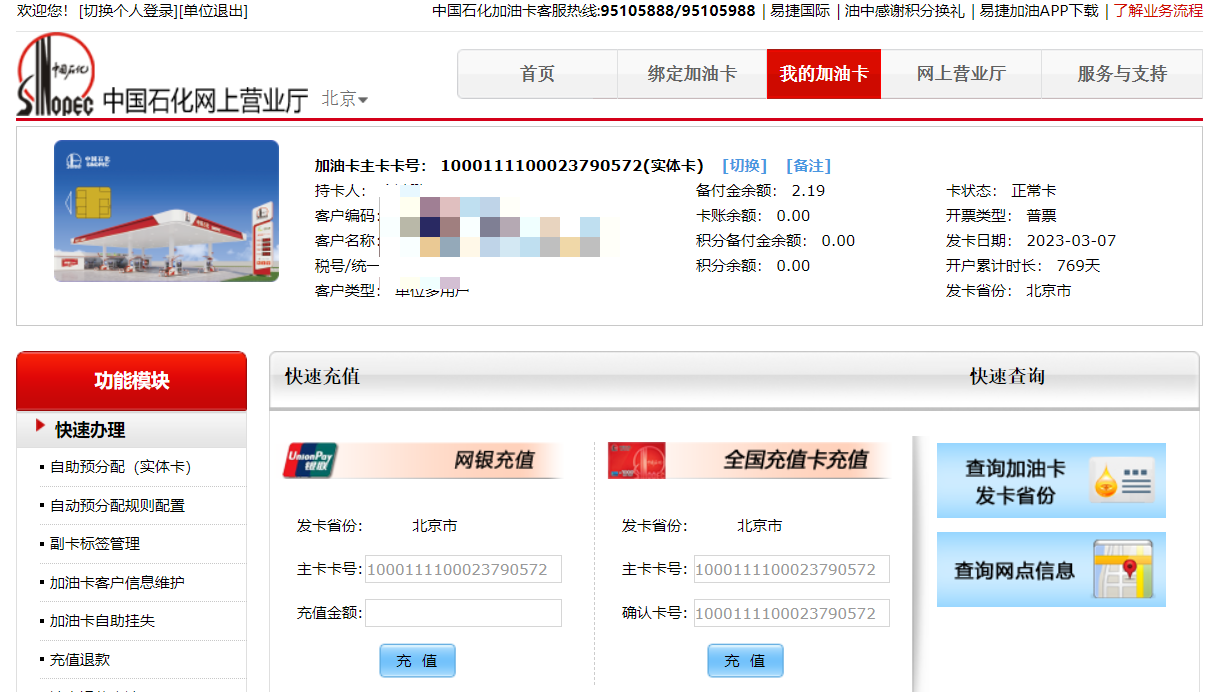Focus the 充值金额 input field

coord(463,613)
